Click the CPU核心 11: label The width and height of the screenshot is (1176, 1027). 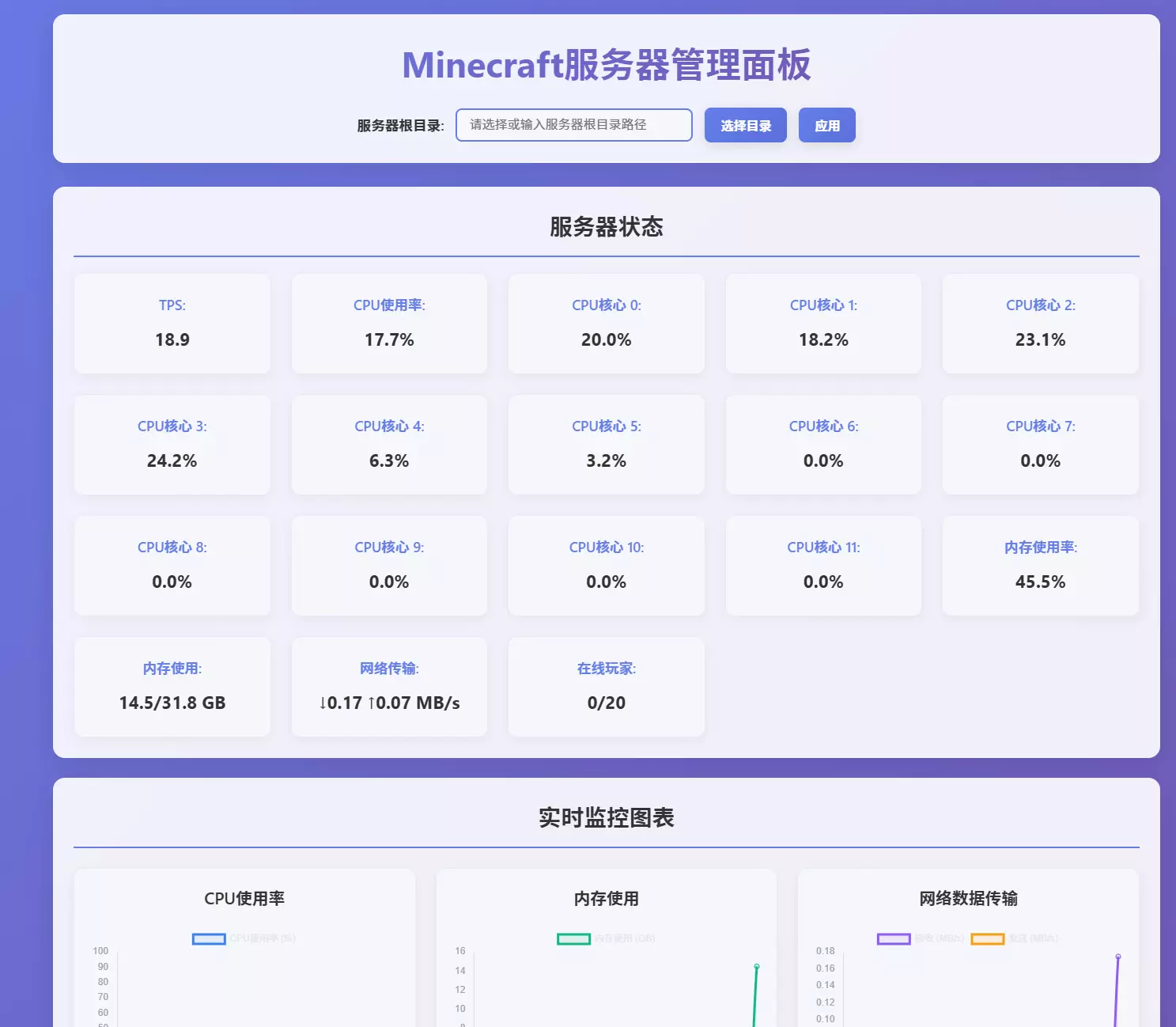tap(823, 548)
